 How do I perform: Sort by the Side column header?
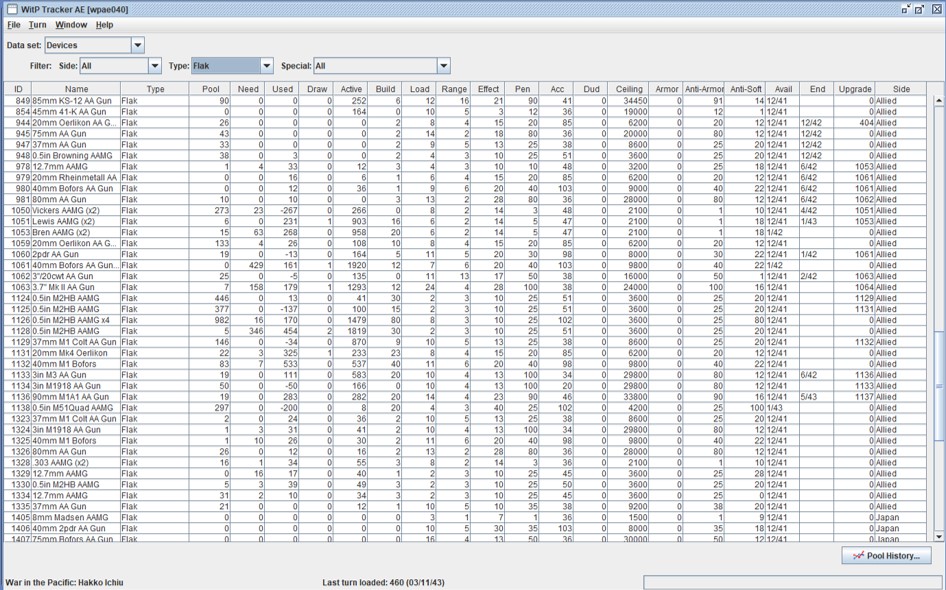(901, 89)
